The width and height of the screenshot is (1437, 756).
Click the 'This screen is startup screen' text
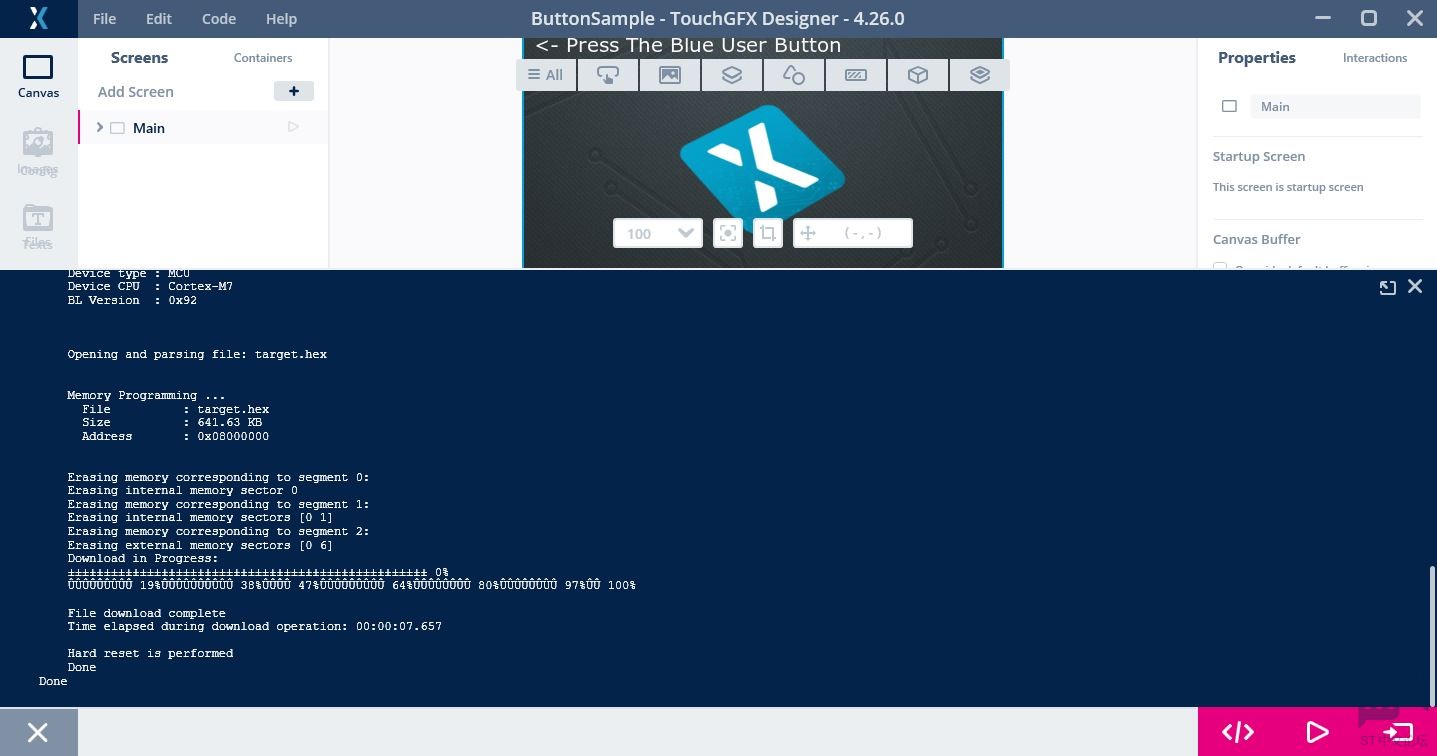[1288, 187]
